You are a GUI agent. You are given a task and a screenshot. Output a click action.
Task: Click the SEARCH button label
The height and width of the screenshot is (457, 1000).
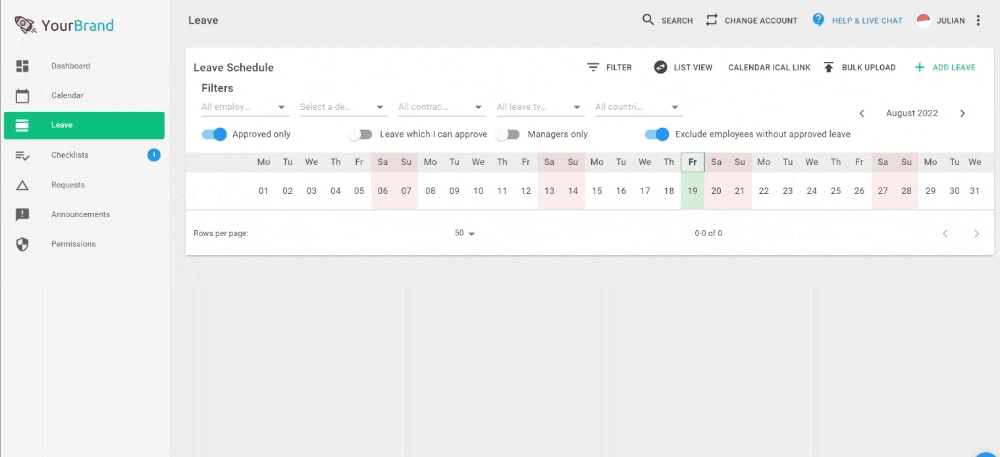click(x=677, y=20)
